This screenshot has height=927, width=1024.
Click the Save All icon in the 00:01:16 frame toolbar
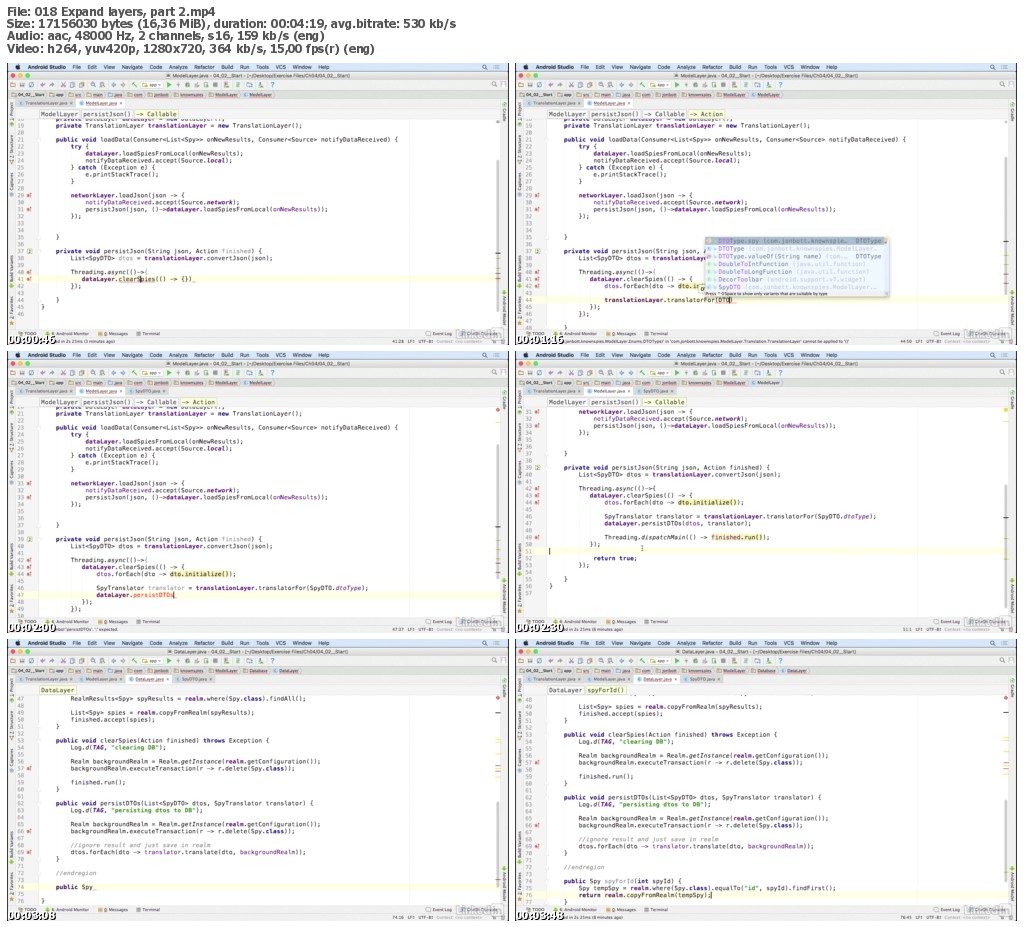pos(530,85)
